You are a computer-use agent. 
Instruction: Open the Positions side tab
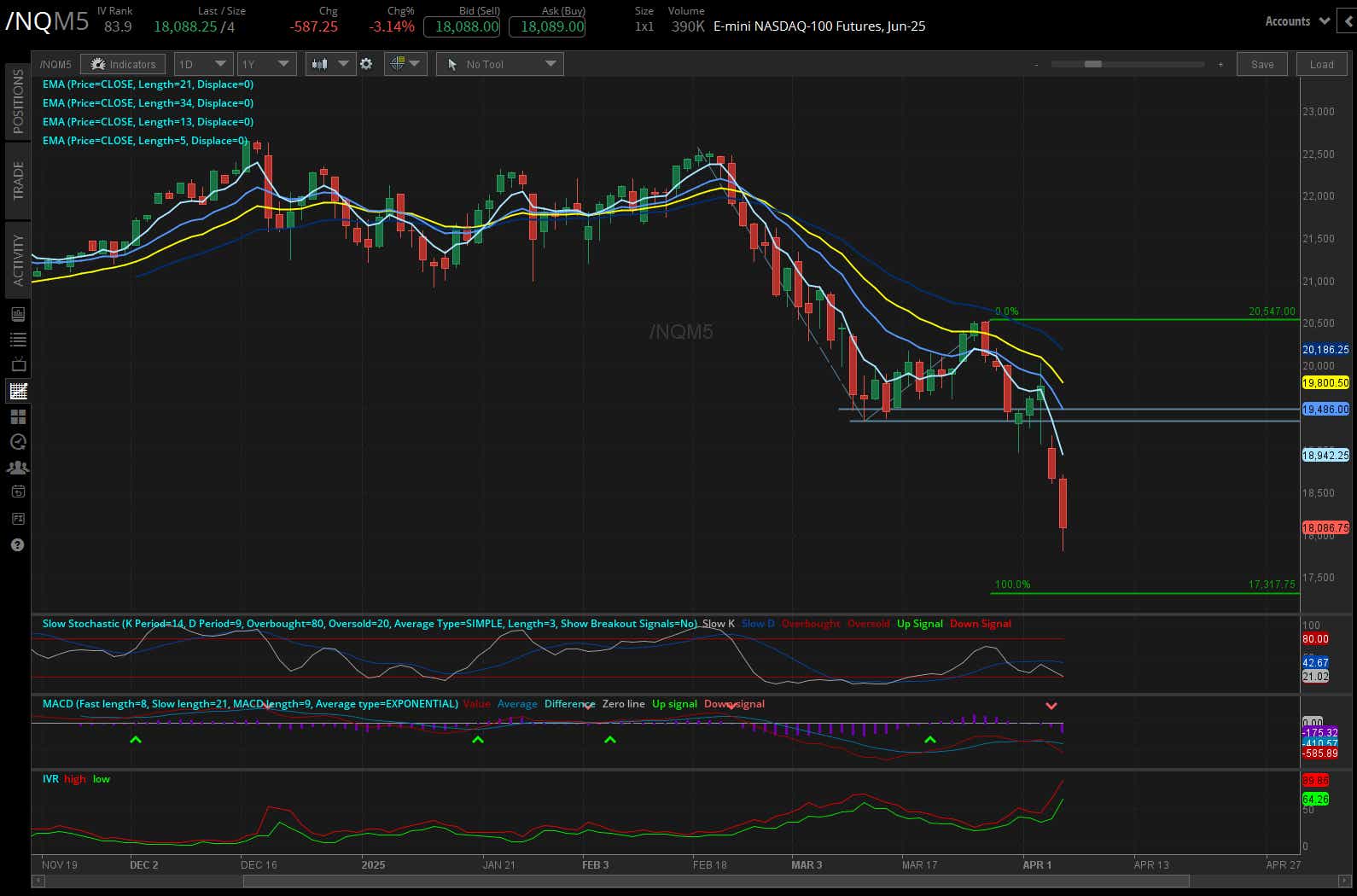coord(17,101)
